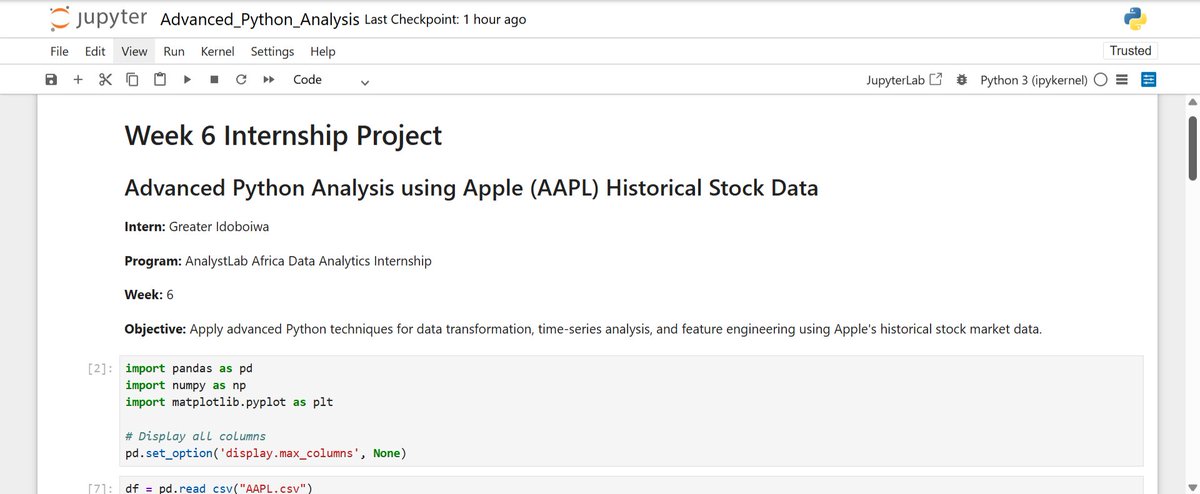Open the Settings menu
Screen dimensions: 1200x494
click(x=272, y=51)
